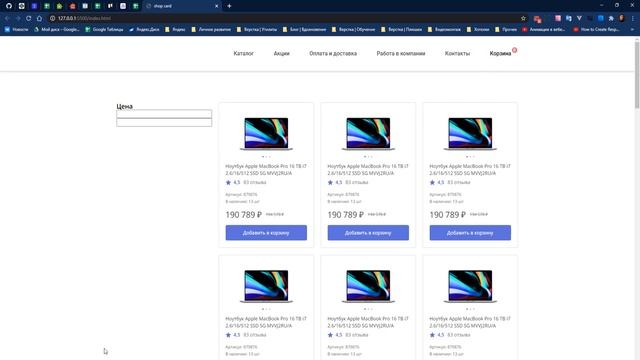Click the star rating icon in top-left card
Screen dimensions: 640x360
coord(228,182)
